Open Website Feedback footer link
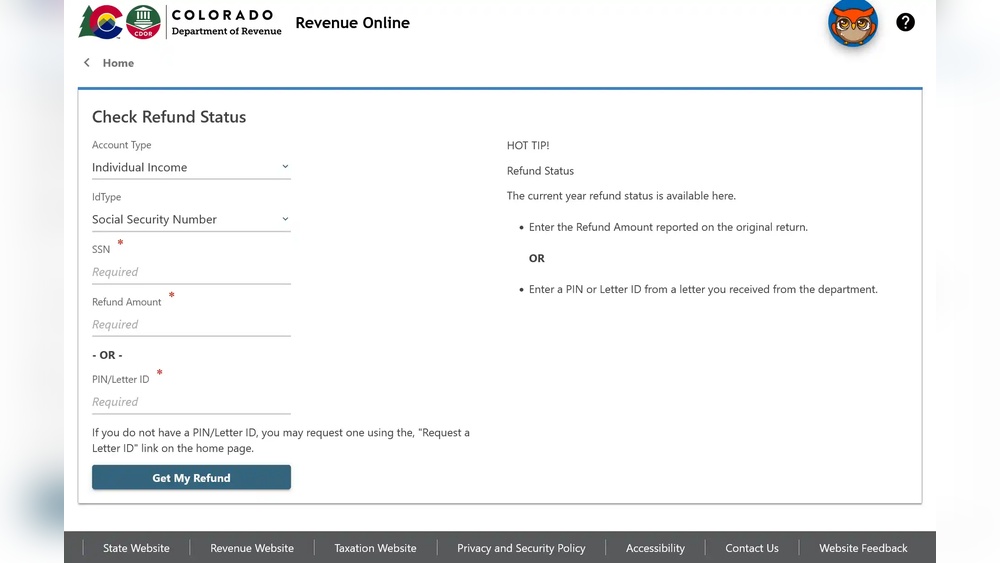Viewport: 1000px width, 563px height. click(x=863, y=548)
